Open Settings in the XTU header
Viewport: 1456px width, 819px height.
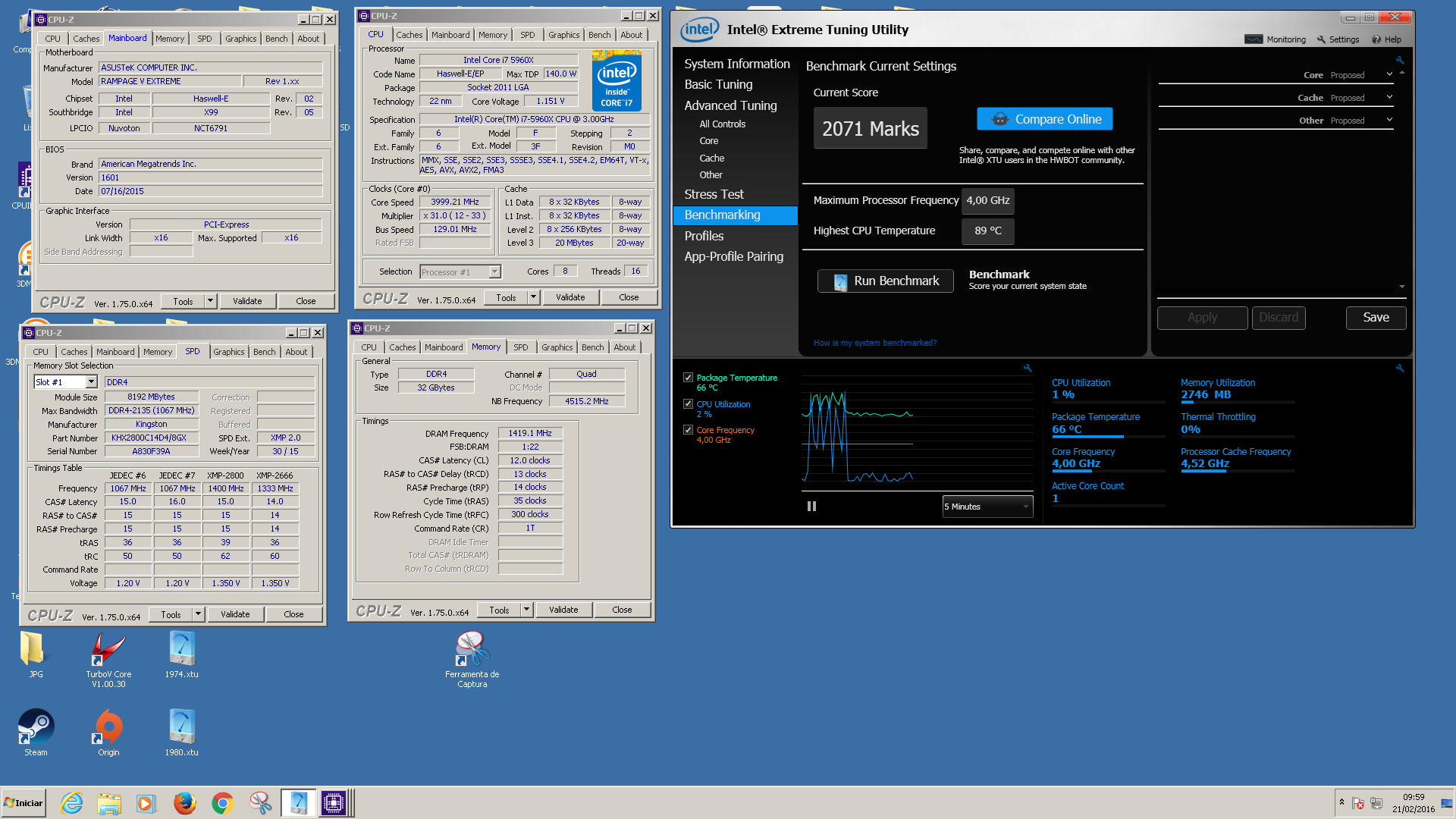(1338, 39)
